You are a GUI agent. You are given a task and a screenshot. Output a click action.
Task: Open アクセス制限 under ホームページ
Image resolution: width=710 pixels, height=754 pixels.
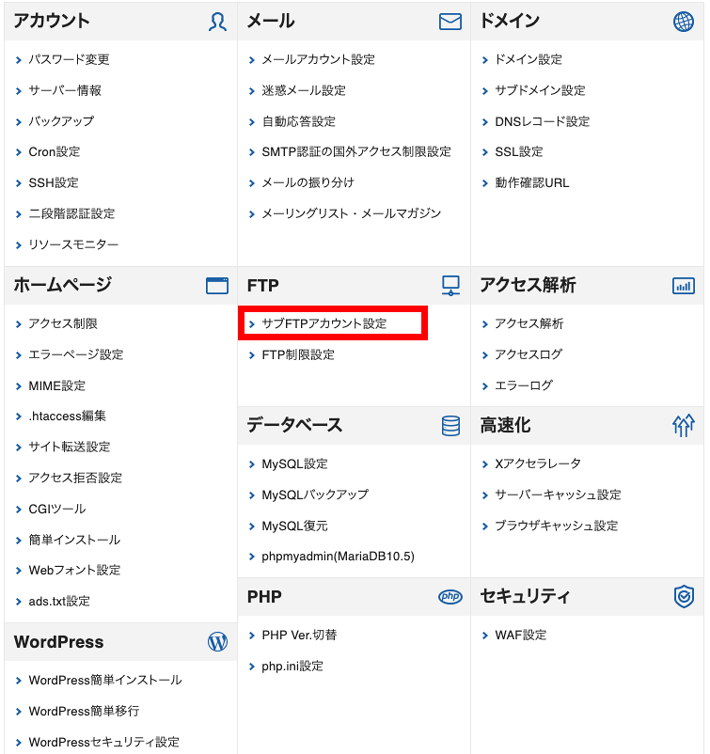pyautogui.click(x=63, y=324)
